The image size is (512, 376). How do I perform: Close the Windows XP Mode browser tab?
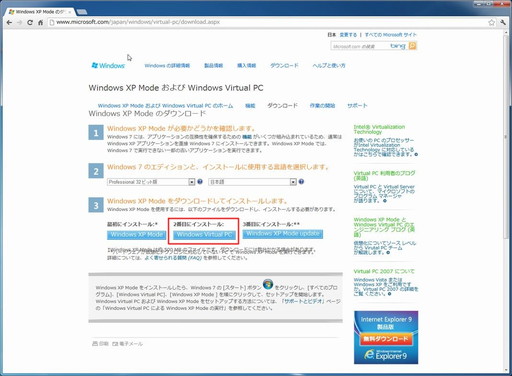(x=70, y=12)
